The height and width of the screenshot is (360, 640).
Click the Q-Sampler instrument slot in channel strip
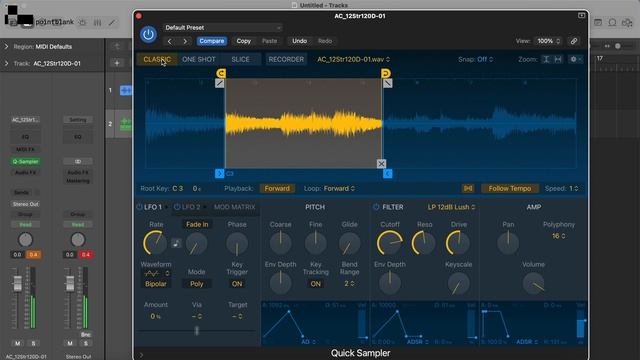[x=25, y=162]
